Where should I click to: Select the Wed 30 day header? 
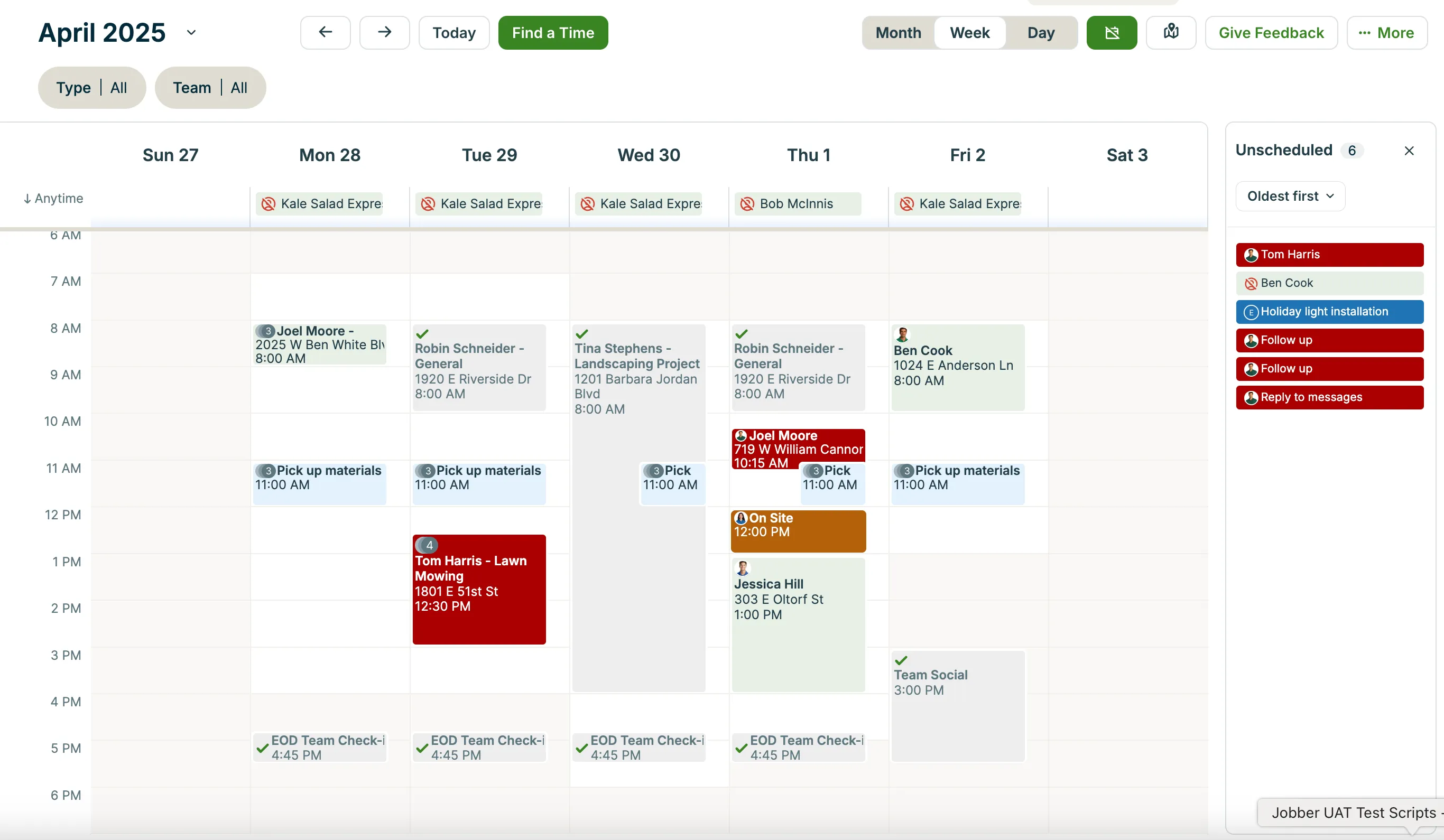[649, 155]
